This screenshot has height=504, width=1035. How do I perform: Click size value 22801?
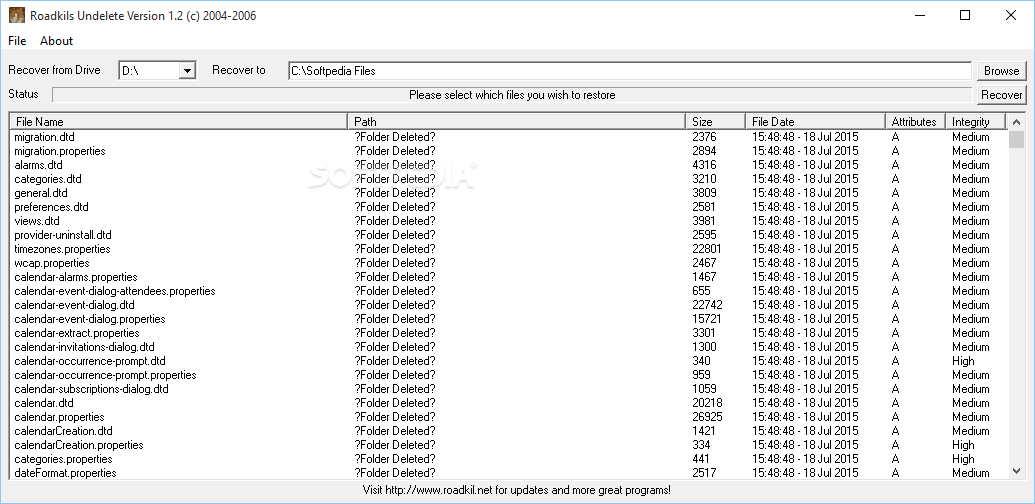[x=707, y=249]
